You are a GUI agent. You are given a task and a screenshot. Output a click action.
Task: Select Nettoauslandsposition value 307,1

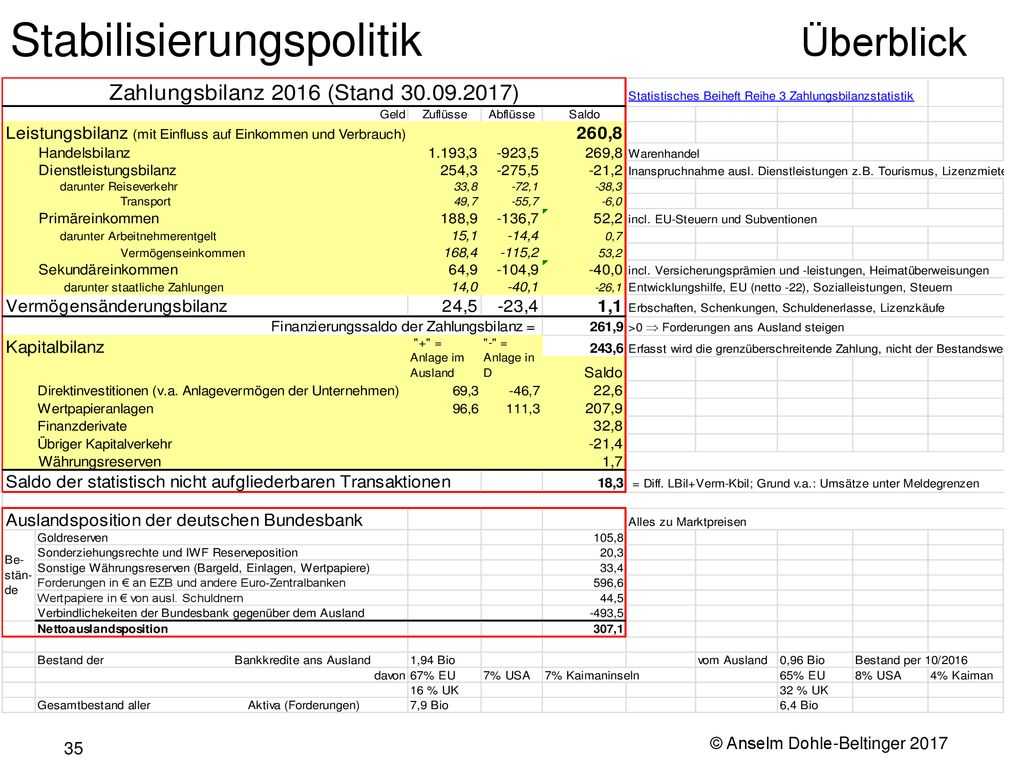coord(608,629)
